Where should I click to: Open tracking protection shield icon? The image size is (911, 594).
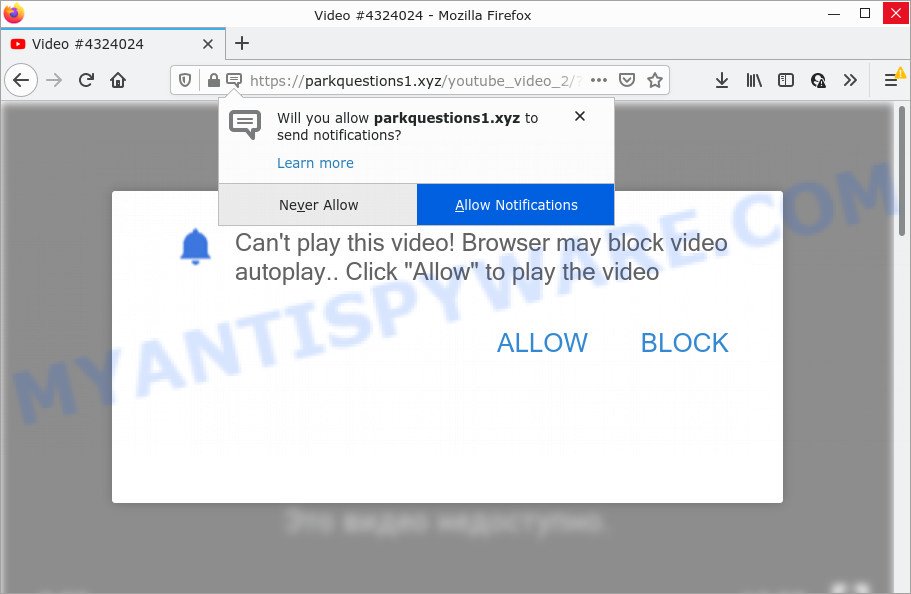coord(185,80)
